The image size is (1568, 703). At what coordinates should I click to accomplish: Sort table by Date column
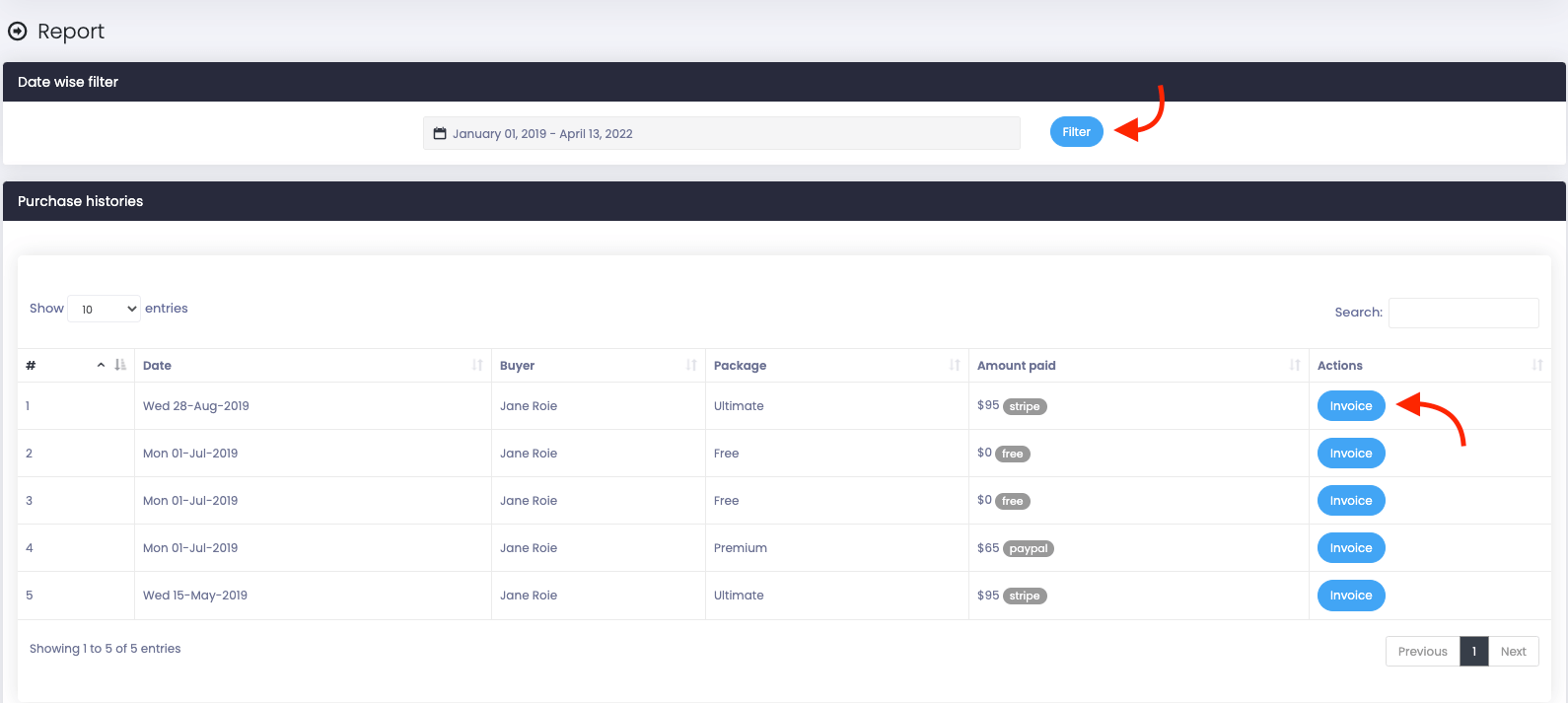[x=313, y=366]
